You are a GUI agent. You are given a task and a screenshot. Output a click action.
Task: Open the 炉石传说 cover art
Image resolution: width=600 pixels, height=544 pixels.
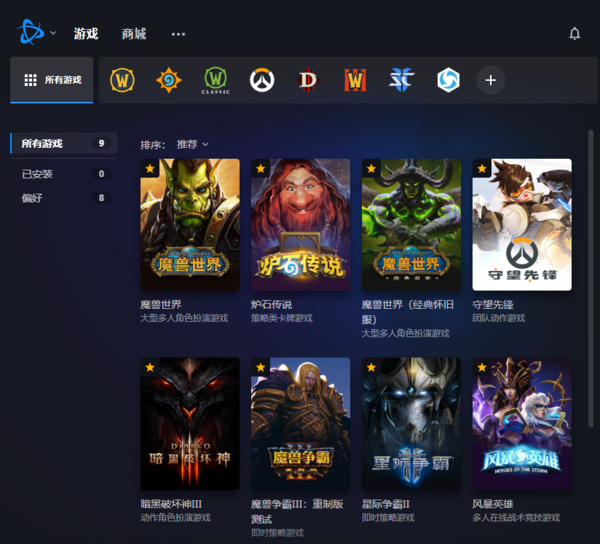tap(301, 225)
